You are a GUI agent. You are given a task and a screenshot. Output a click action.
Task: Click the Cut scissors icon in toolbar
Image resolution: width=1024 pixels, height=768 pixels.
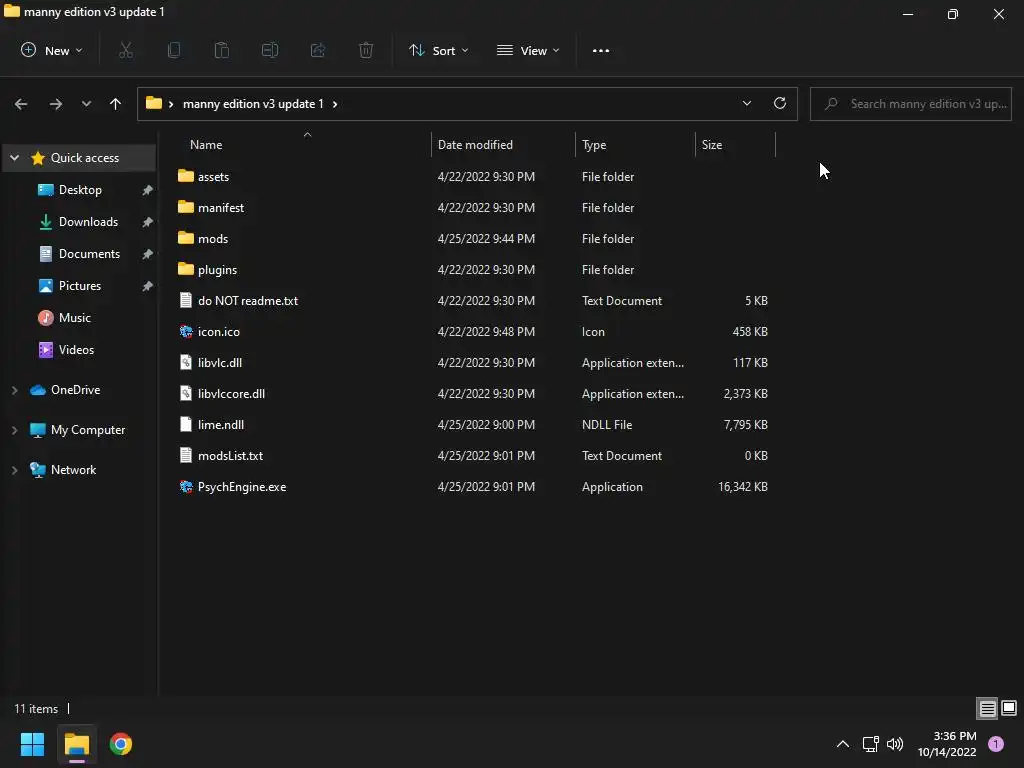[126, 50]
